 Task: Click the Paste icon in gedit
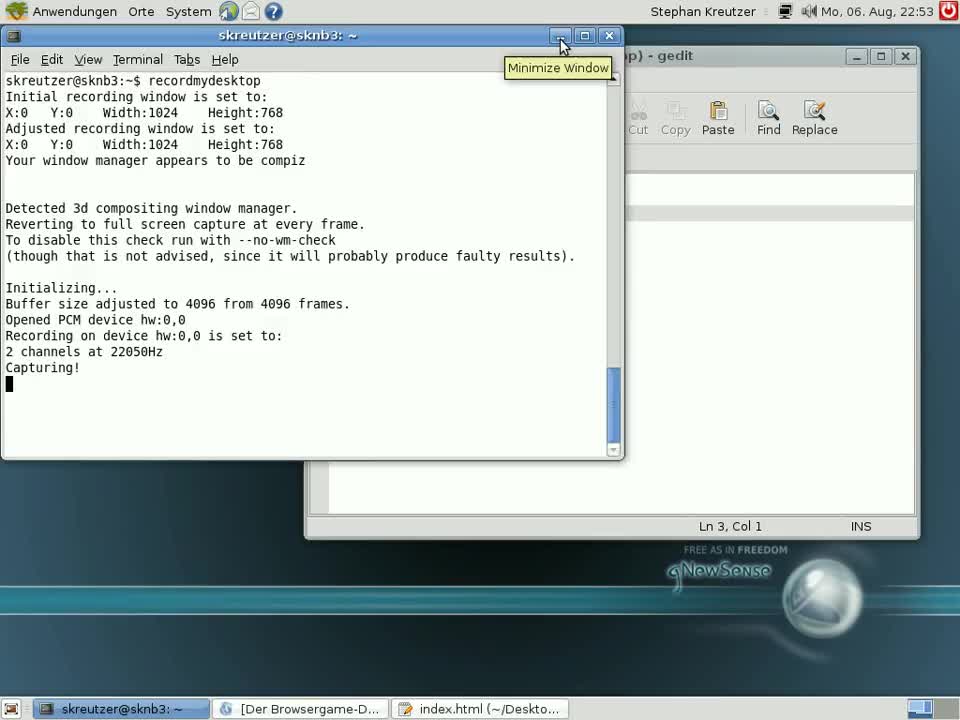coord(718,118)
